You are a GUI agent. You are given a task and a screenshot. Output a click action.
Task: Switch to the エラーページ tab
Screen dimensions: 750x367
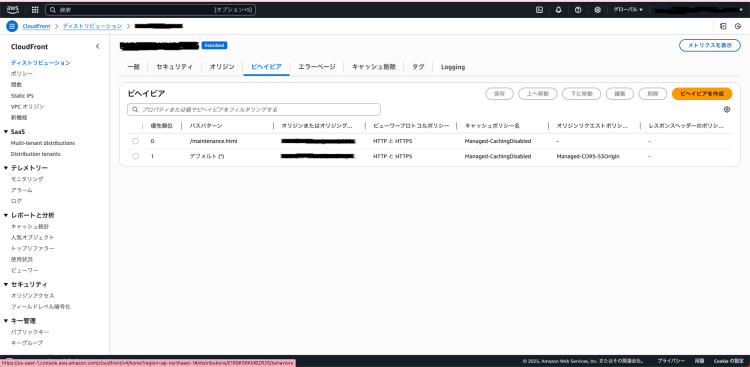click(317, 67)
